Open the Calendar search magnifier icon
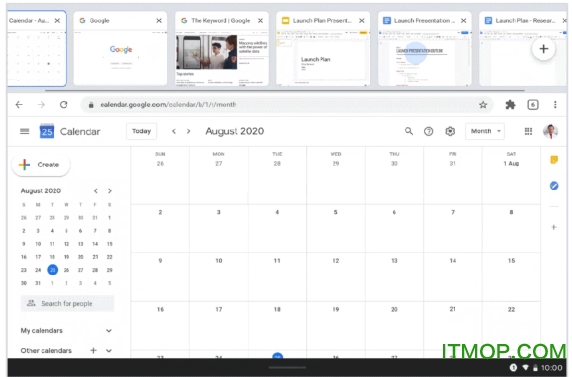 [x=409, y=131]
